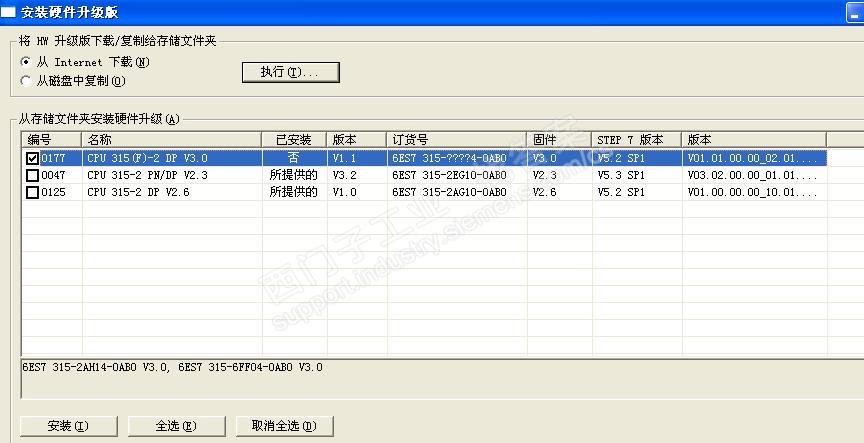
Task: Click the V5.3 SP1 STEP 7 cell
Action: point(621,175)
